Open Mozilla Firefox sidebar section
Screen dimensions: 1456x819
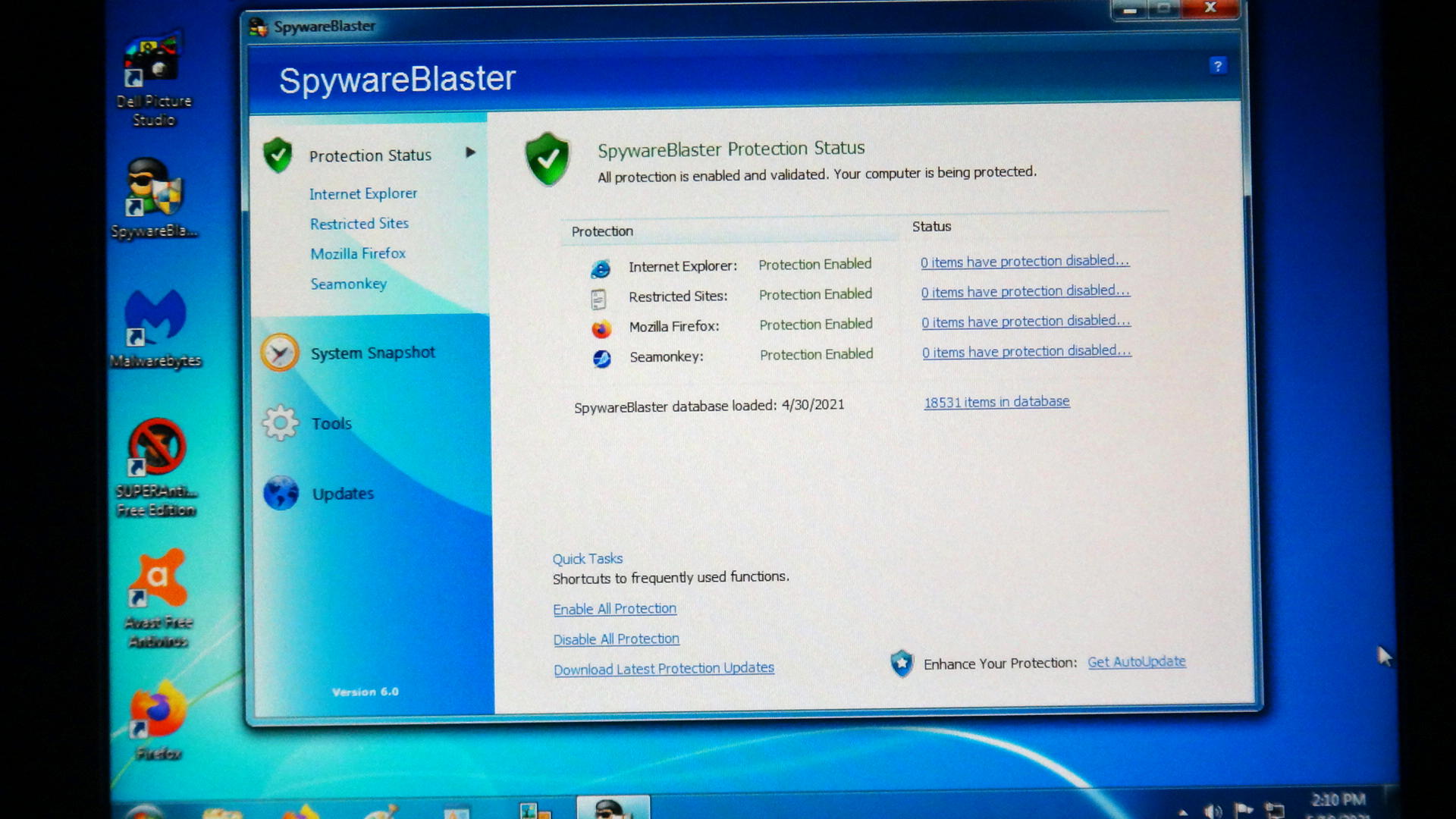point(358,253)
